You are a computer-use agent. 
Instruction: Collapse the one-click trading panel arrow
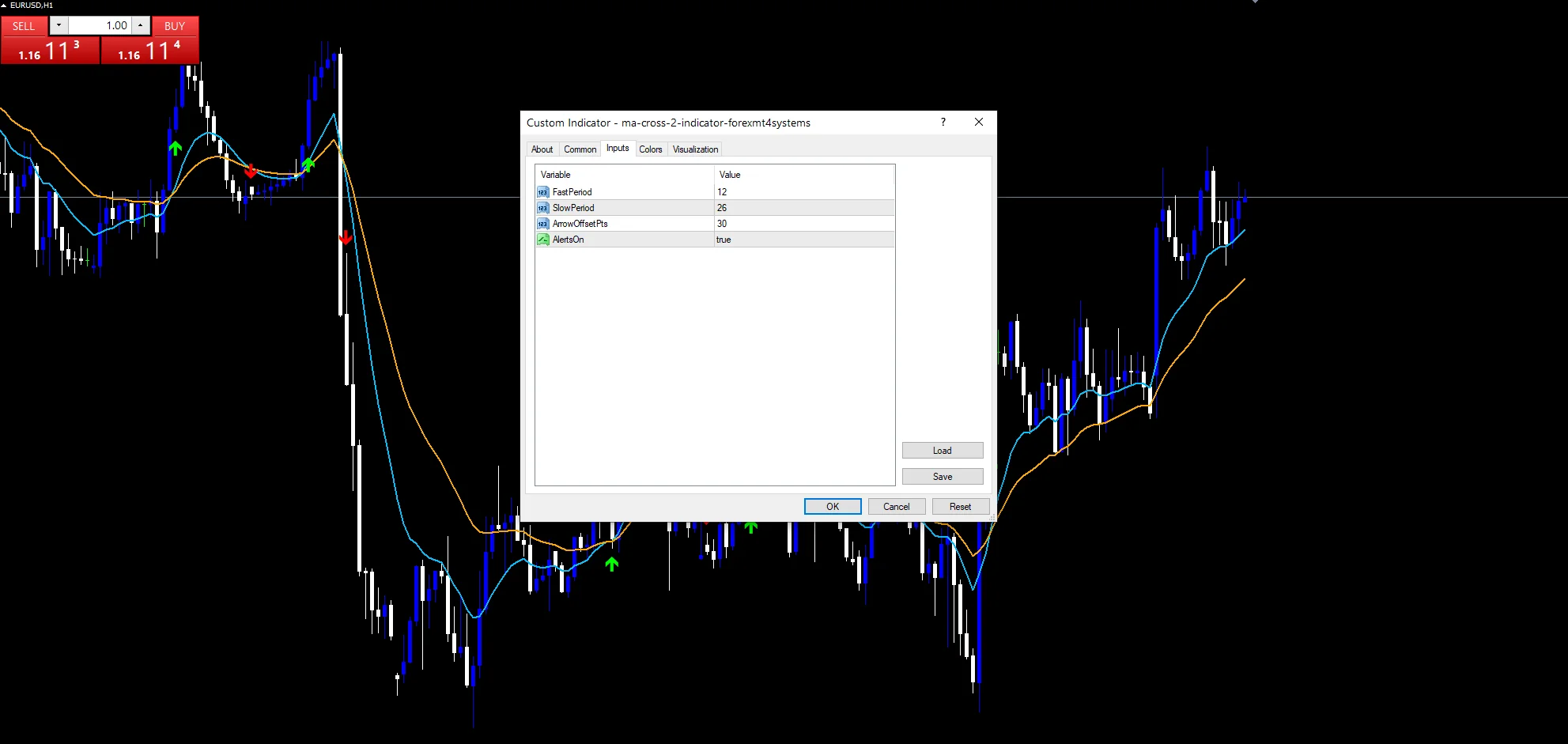click(x=4, y=6)
